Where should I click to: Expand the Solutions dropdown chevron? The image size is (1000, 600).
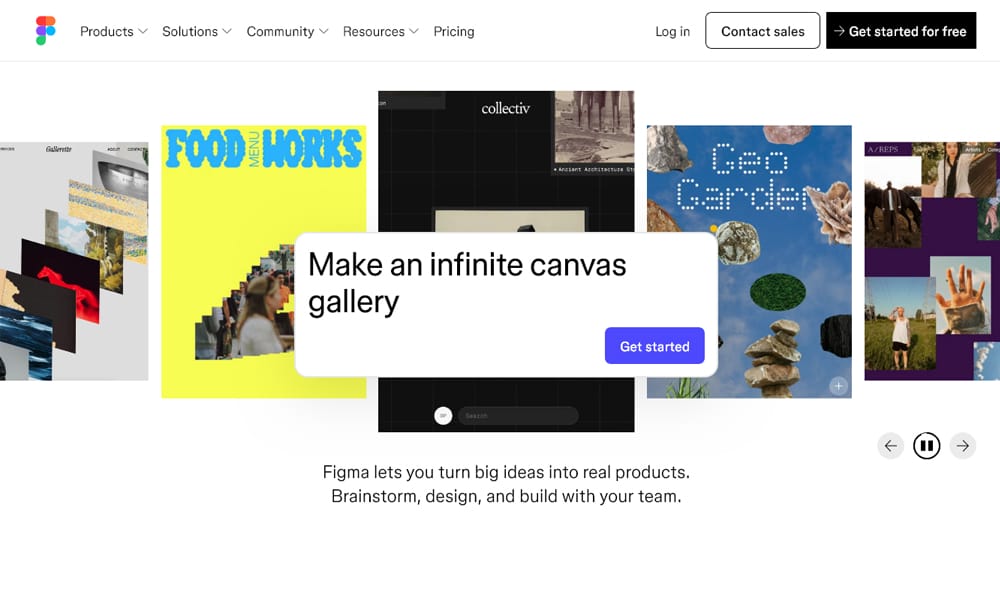pyautogui.click(x=227, y=31)
